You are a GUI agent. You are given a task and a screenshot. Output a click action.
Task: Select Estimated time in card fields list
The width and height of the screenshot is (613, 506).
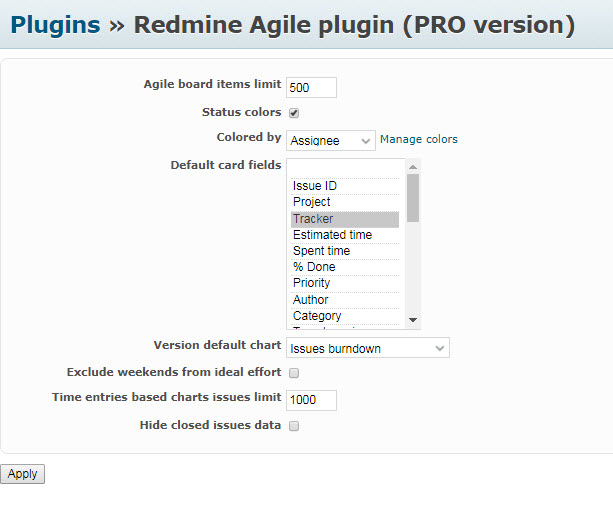(345, 235)
